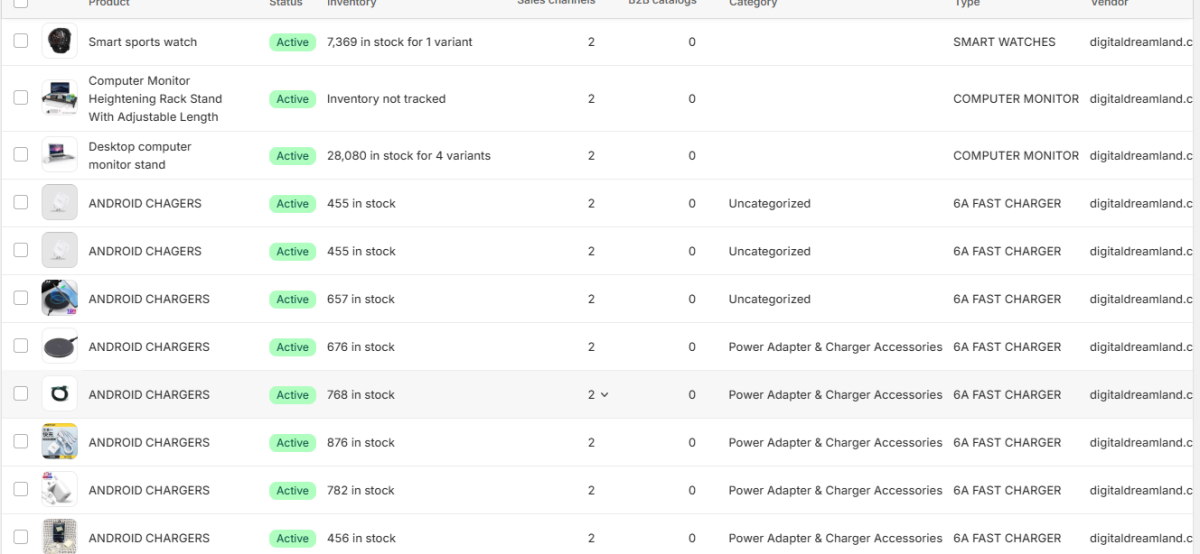Screen dimensions: 1200x554
Task: Open the 657 in stock charger thumbnail
Action: [x=59, y=299]
